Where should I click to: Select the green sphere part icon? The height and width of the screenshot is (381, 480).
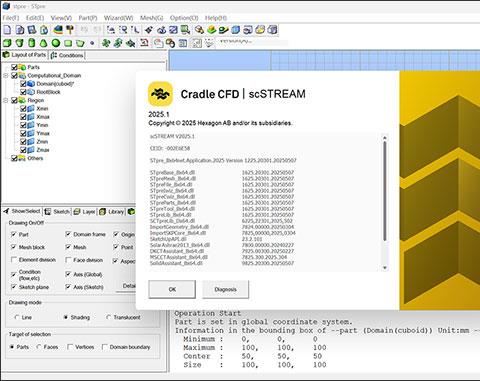(56, 43)
